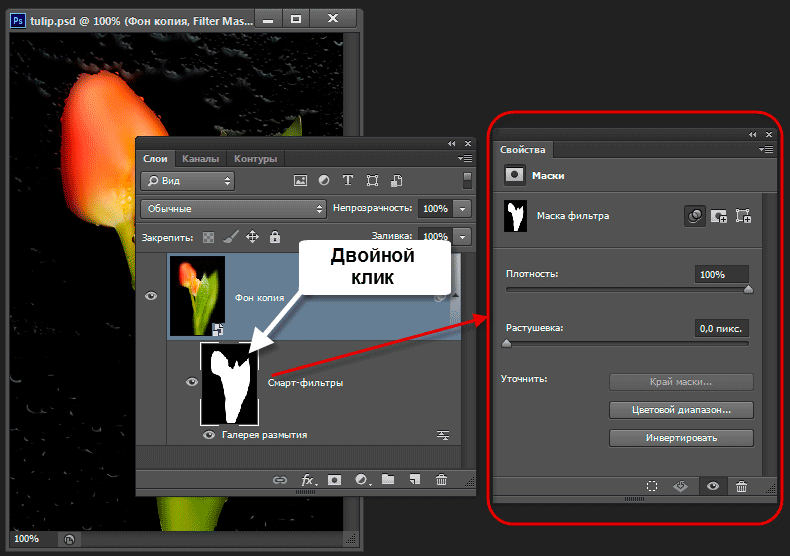Toggle the Галерея размытия filter eye
This screenshot has width=790, height=556.
tap(209, 435)
